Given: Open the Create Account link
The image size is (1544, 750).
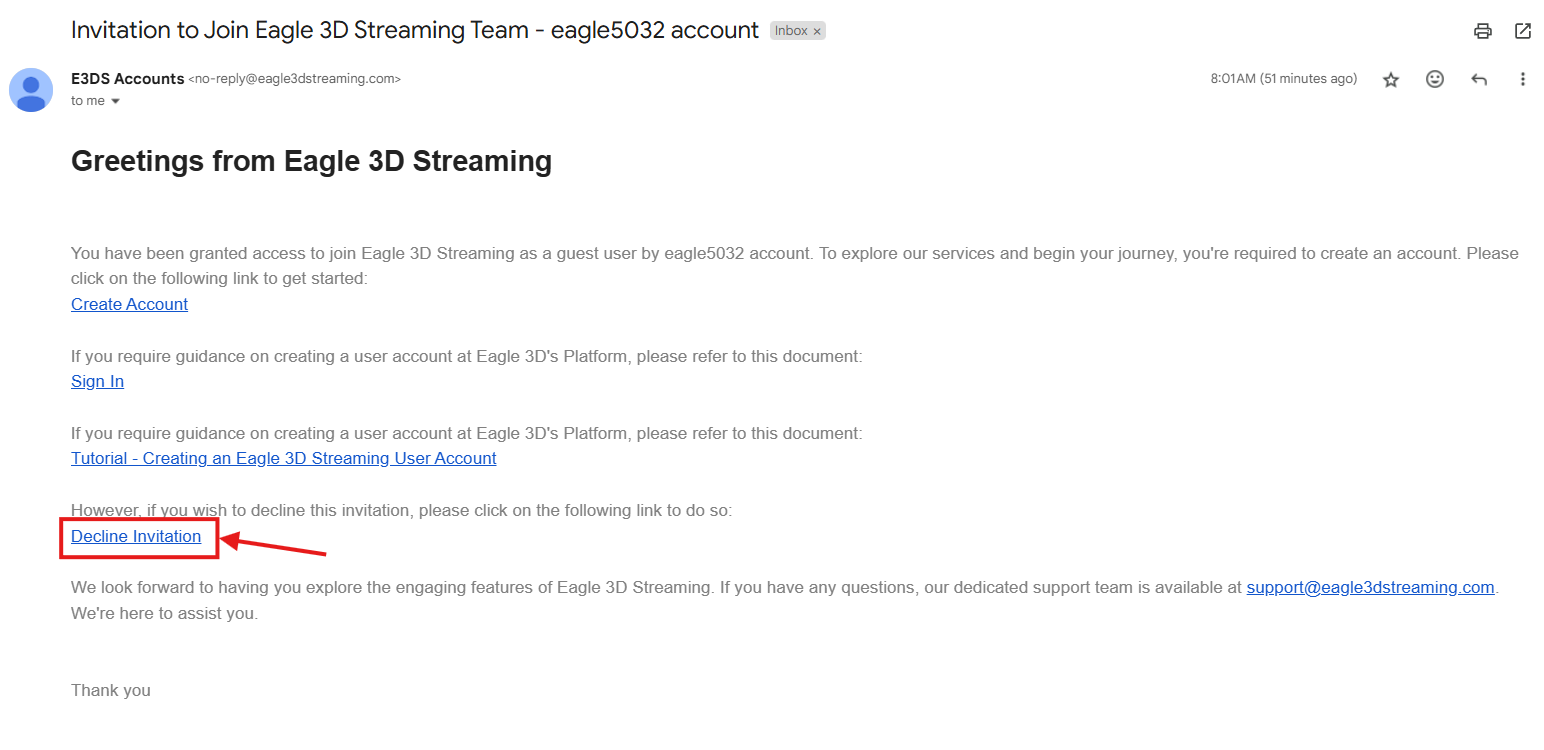Looking at the screenshot, I should [x=129, y=304].
